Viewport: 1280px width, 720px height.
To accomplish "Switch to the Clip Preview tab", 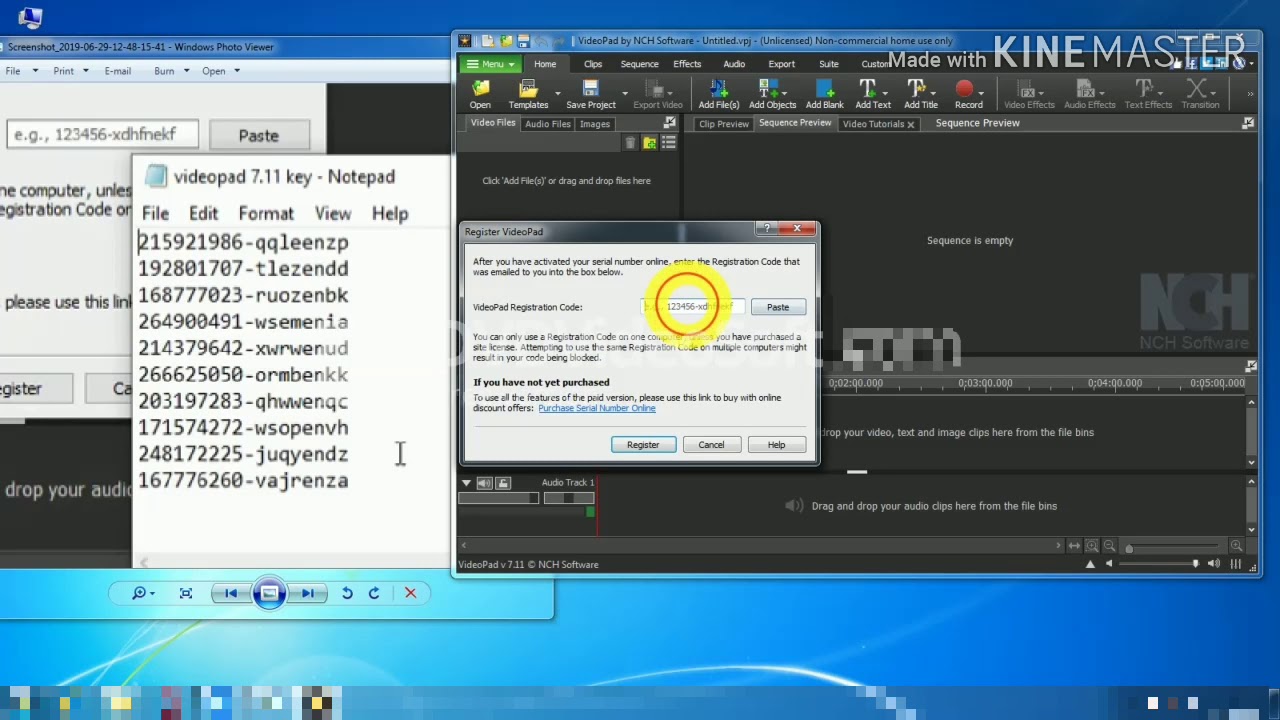I will pos(724,124).
